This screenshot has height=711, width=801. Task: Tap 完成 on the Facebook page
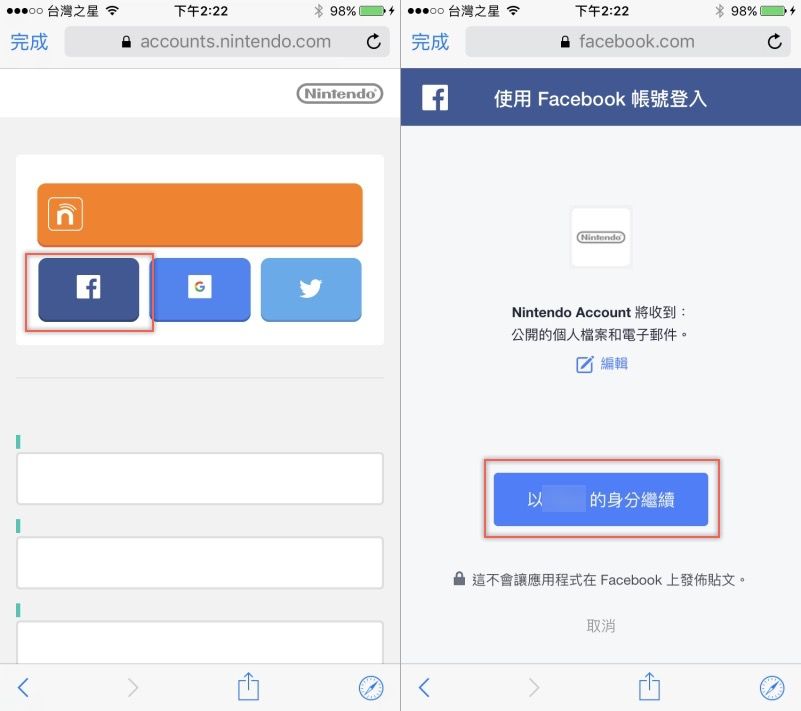(x=430, y=42)
